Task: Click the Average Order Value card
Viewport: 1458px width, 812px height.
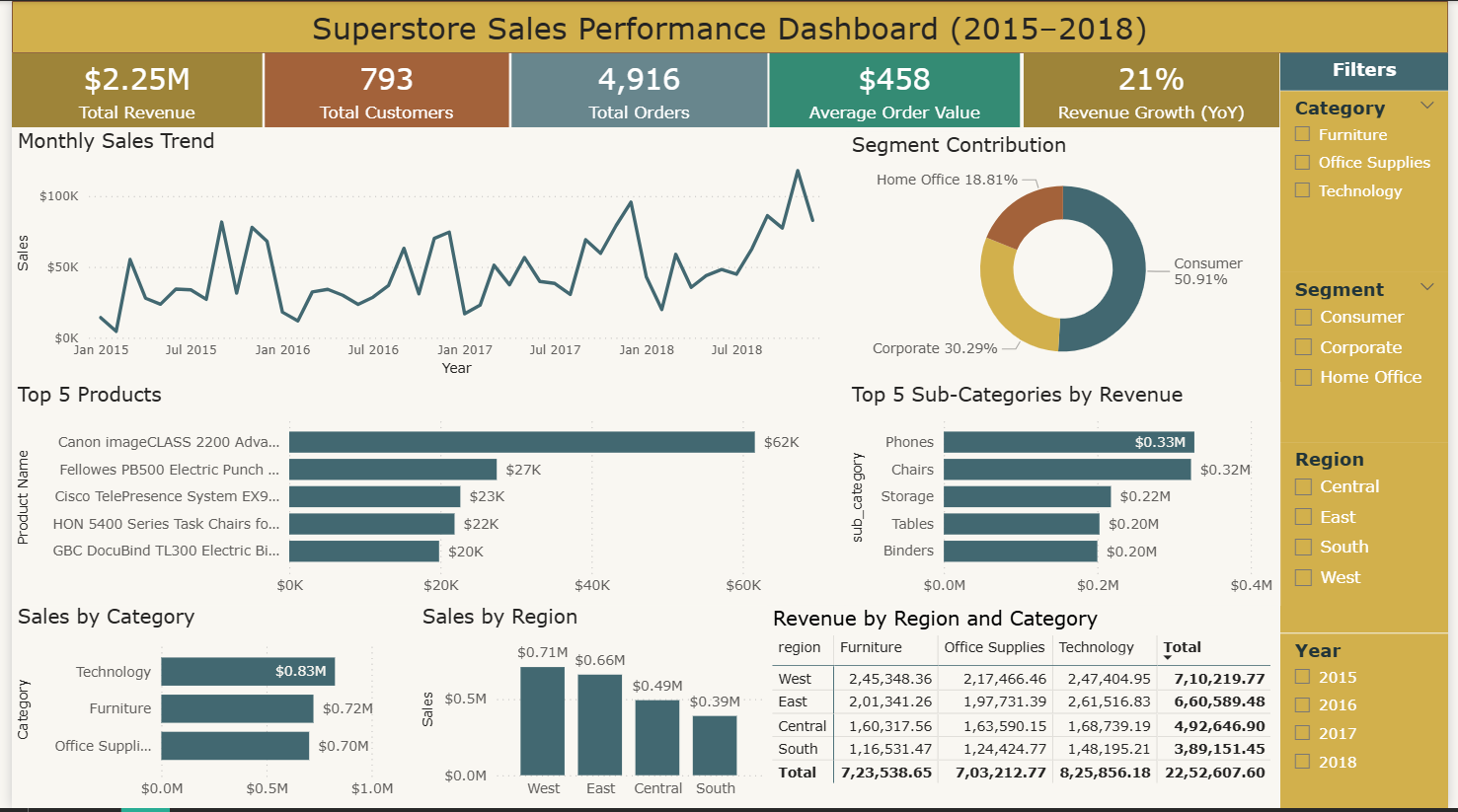Action: [x=894, y=91]
